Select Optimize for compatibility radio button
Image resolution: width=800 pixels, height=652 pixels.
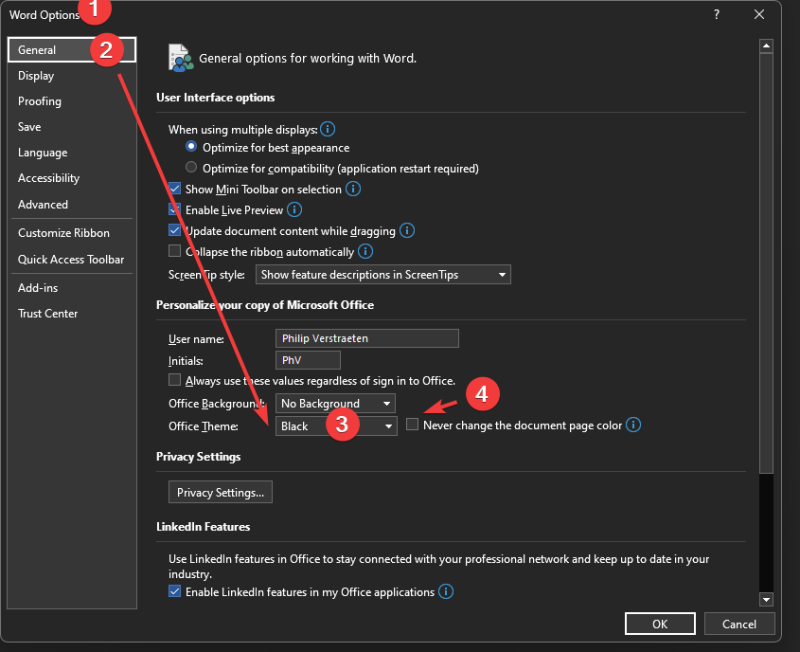coord(192,168)
